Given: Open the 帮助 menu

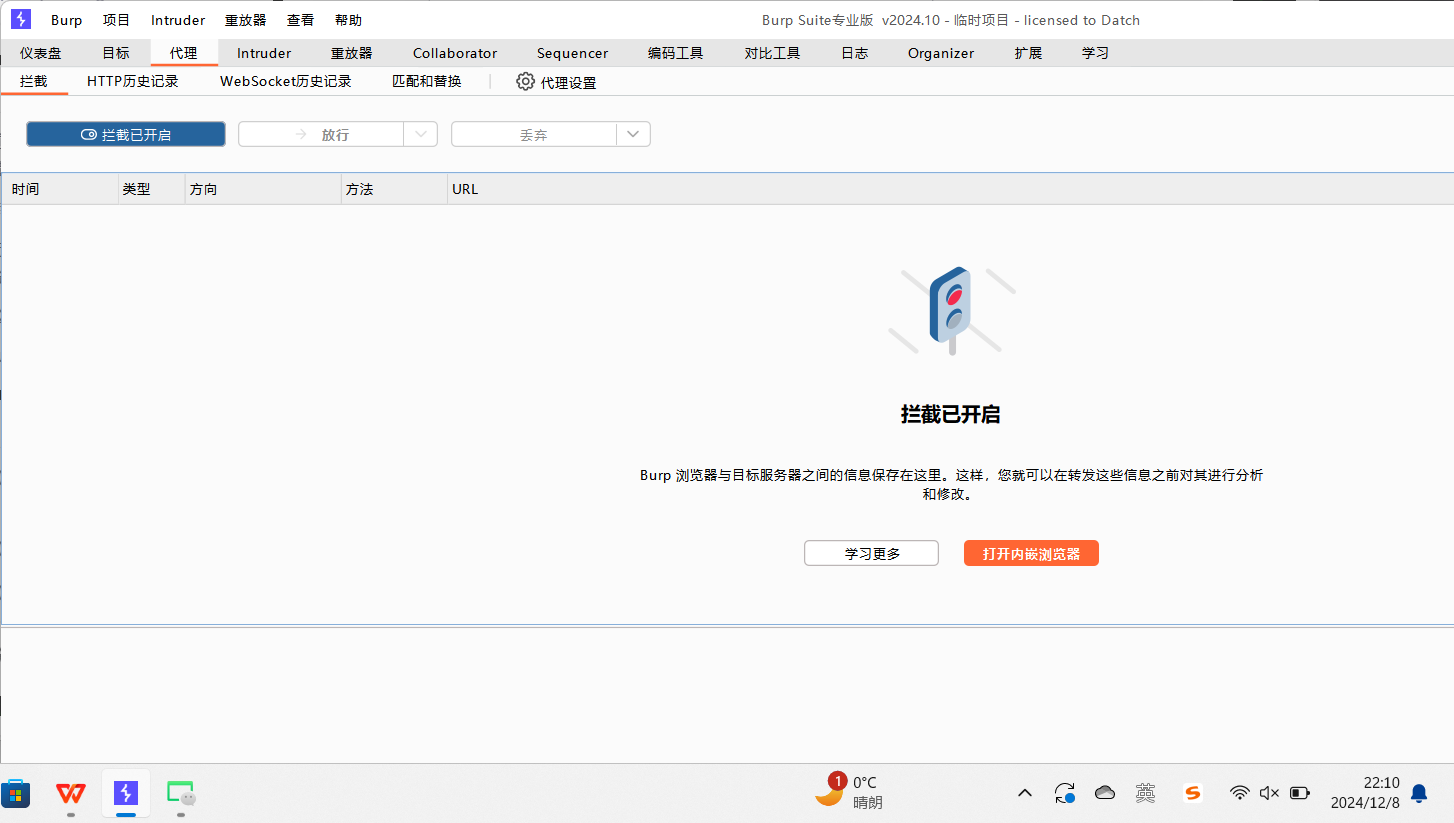Looking at the screenshot, I should [348, 20].
